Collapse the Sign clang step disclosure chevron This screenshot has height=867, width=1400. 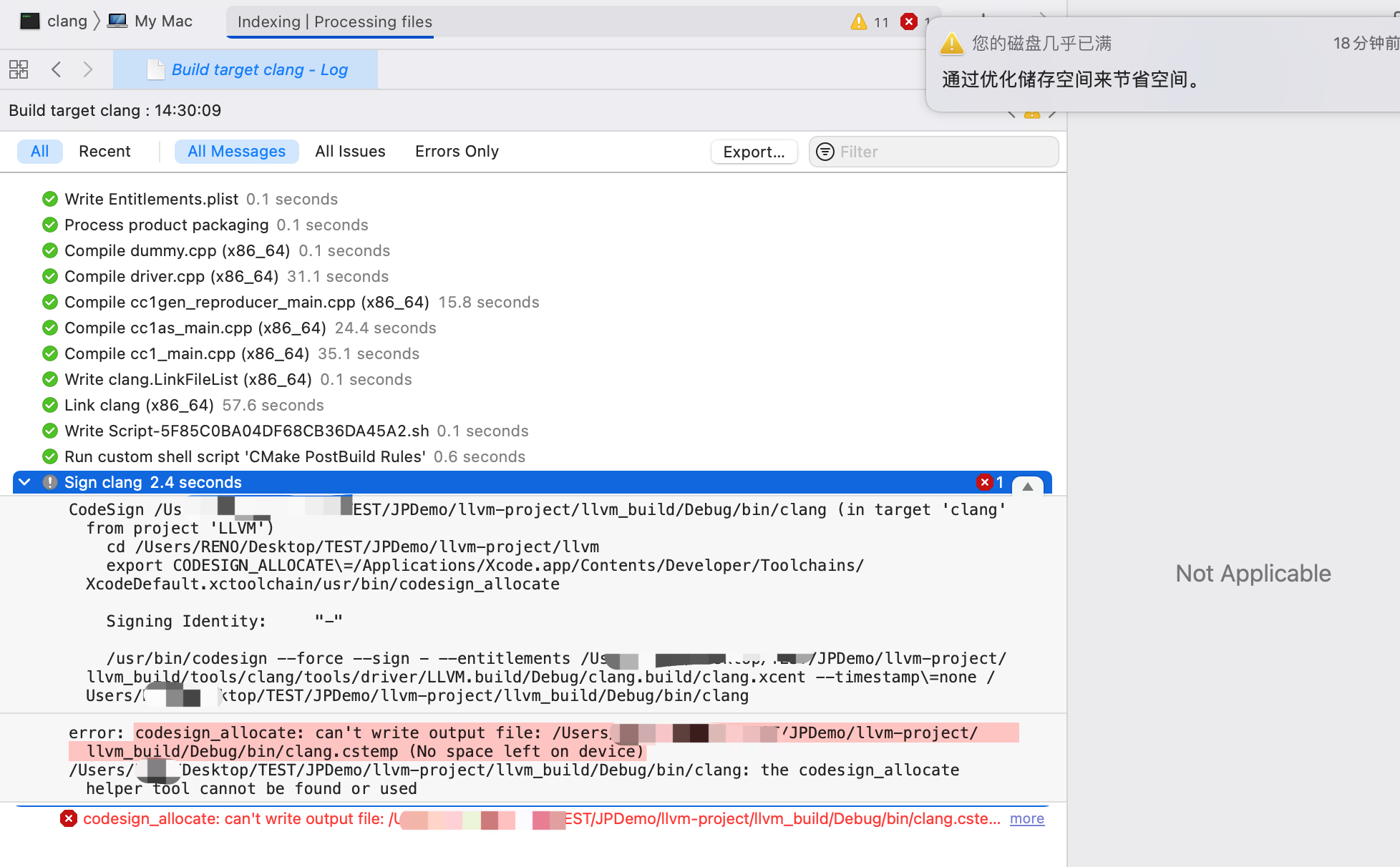(x=24, y=482)
